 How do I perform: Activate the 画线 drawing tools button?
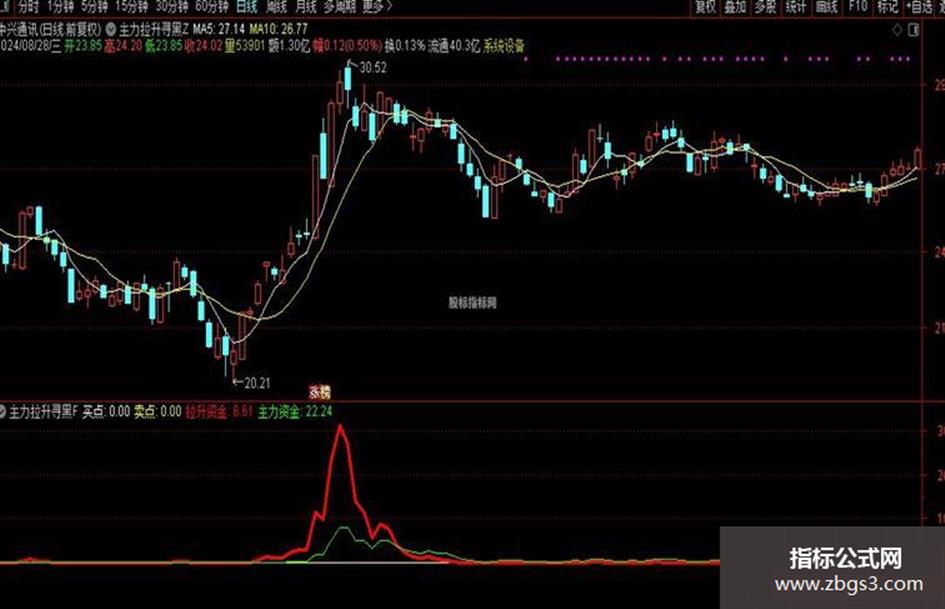[x=826, y=7]
